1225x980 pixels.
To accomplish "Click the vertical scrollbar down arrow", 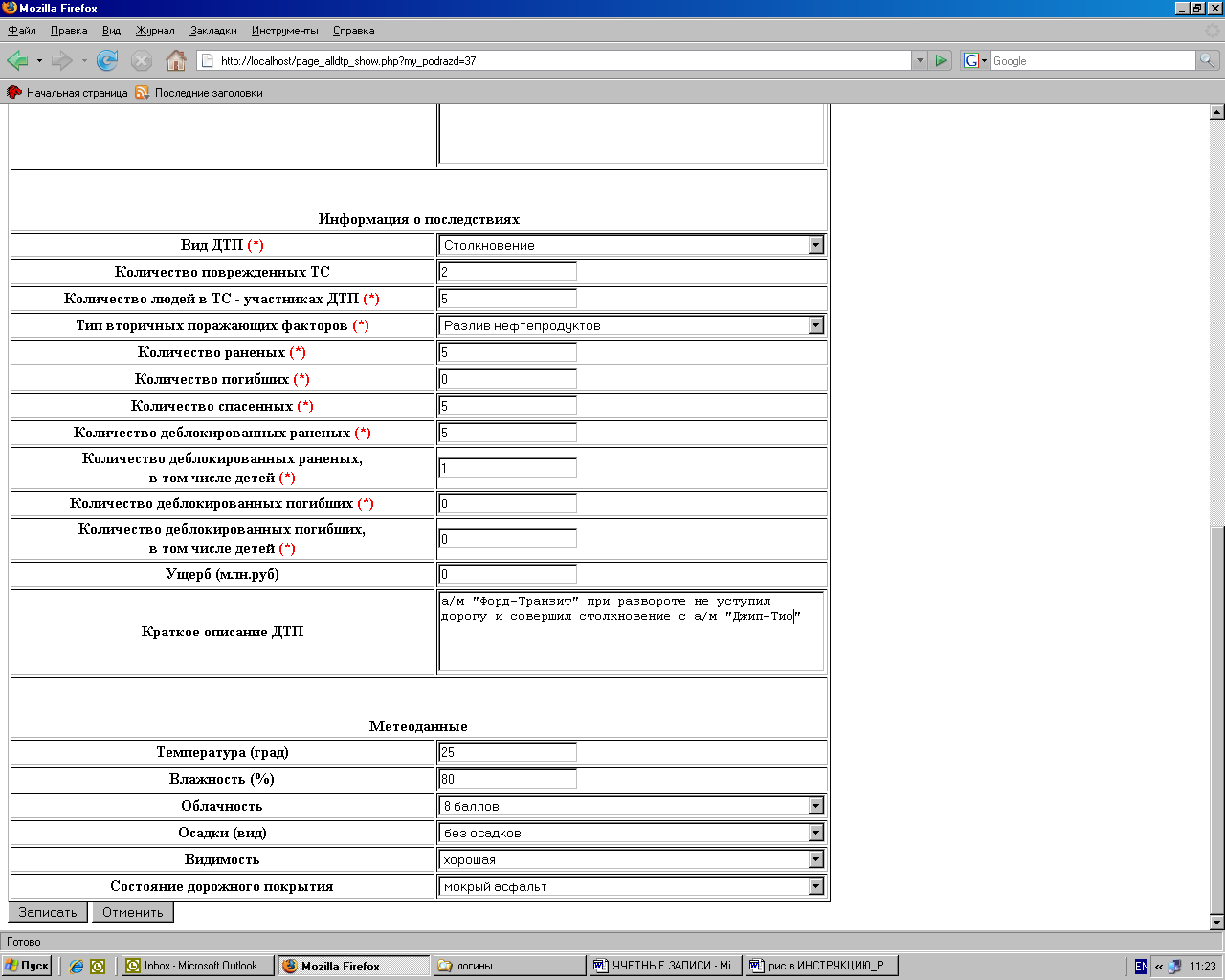I will 1216,923.
